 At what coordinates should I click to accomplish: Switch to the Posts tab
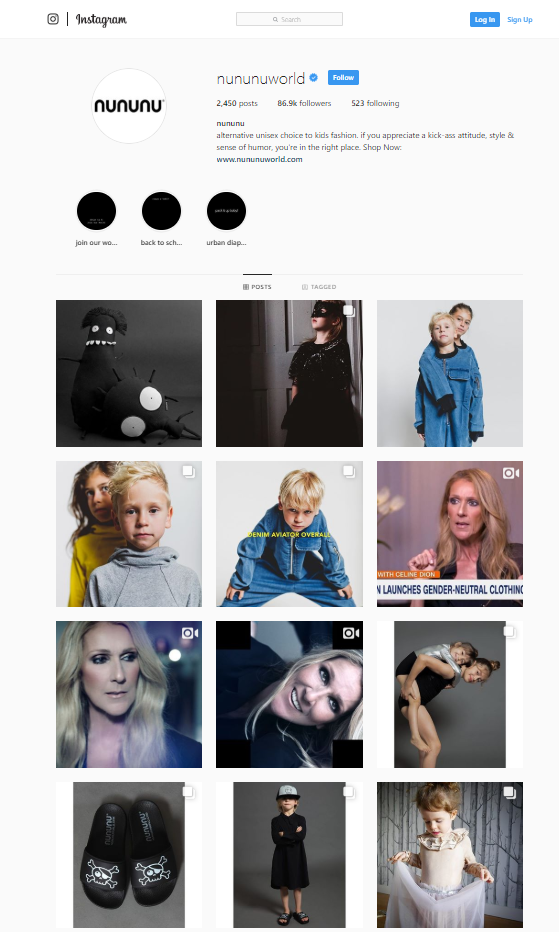coord(257,286)
